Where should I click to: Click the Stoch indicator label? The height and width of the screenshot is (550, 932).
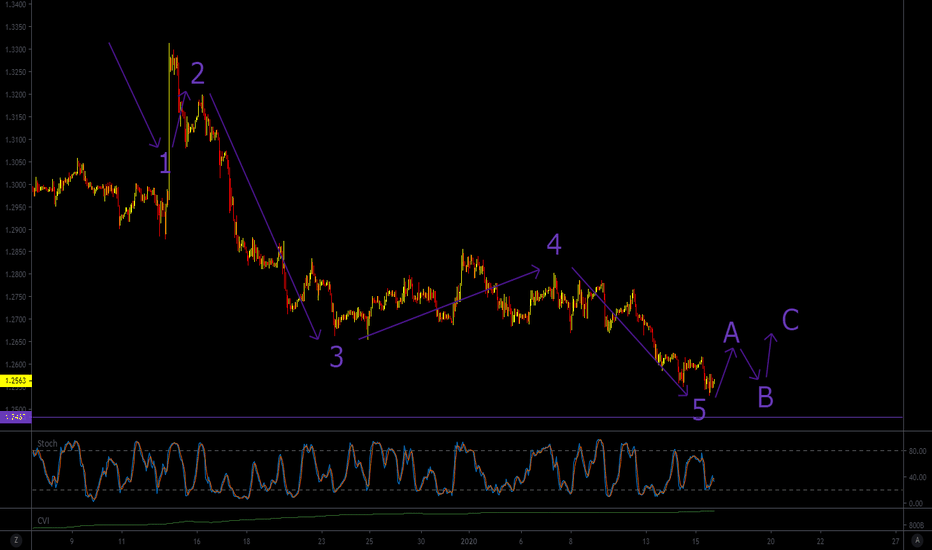click(x=47, y=443)
